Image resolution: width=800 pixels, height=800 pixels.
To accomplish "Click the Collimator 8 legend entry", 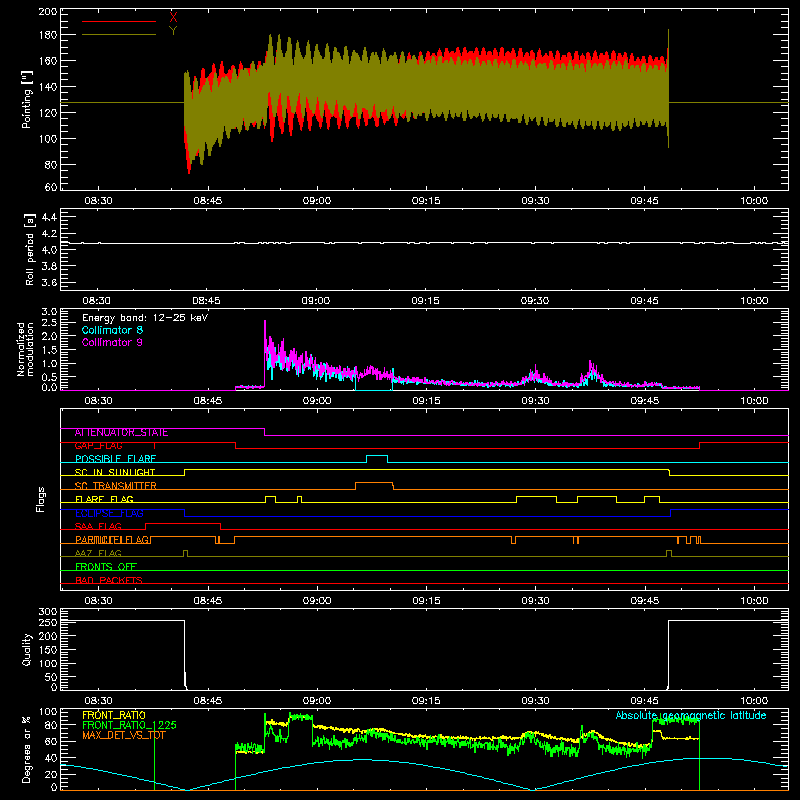I will tap(112, 330).
